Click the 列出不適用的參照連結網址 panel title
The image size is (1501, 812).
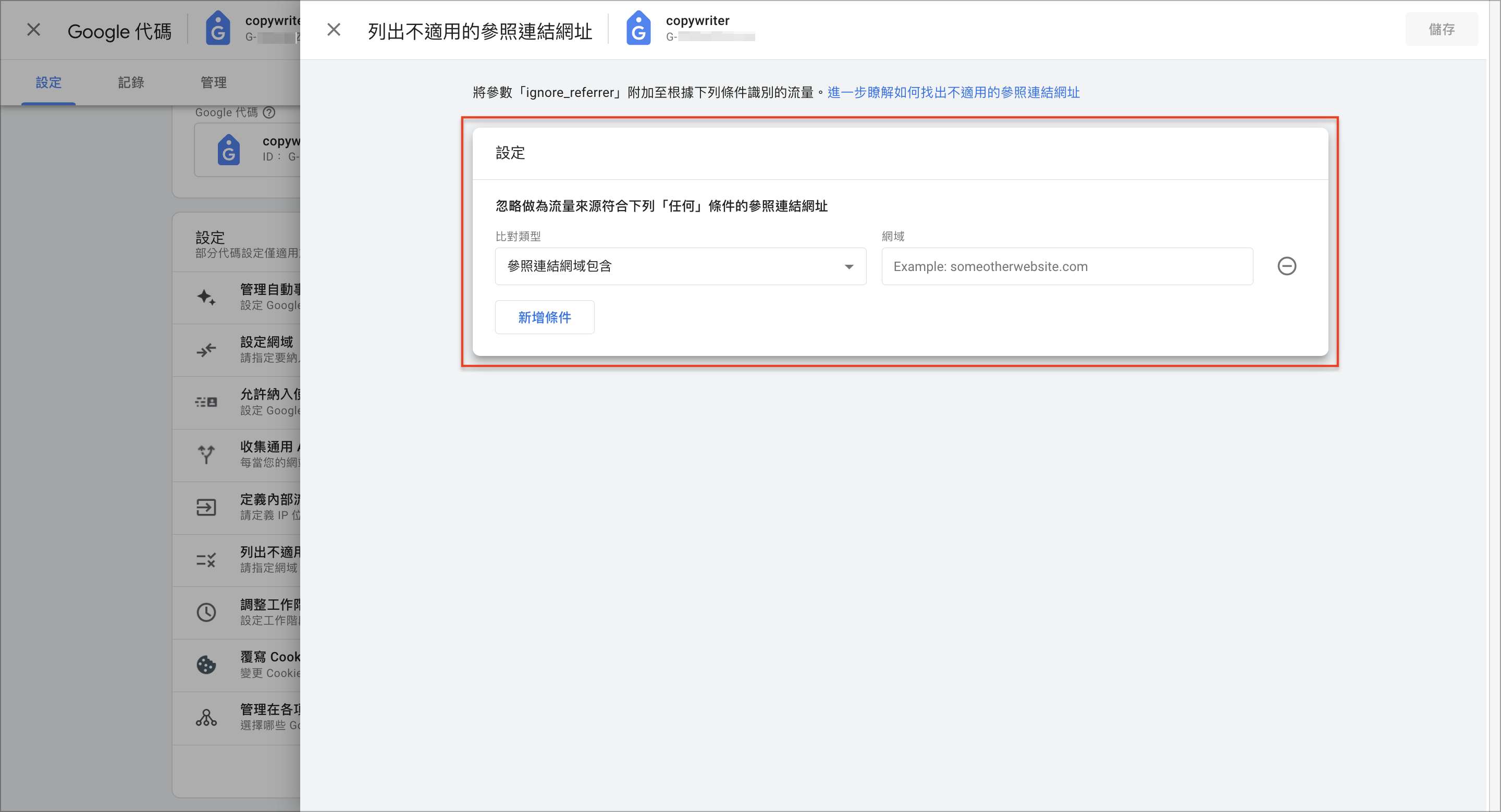479,31
